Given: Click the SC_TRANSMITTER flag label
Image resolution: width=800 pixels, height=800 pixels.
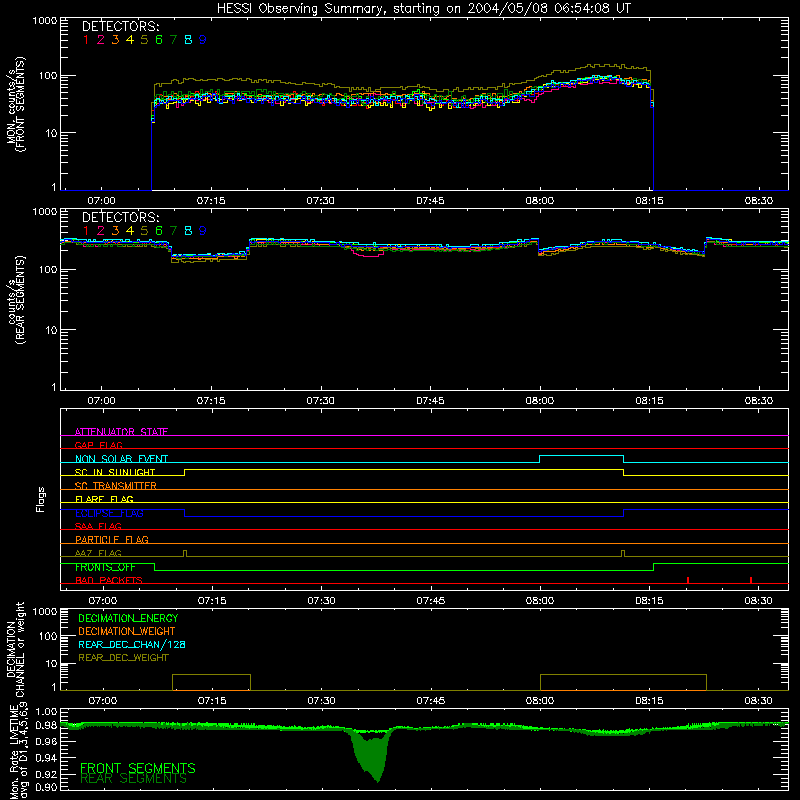Looking at the screenshot, I should [116, 486].
